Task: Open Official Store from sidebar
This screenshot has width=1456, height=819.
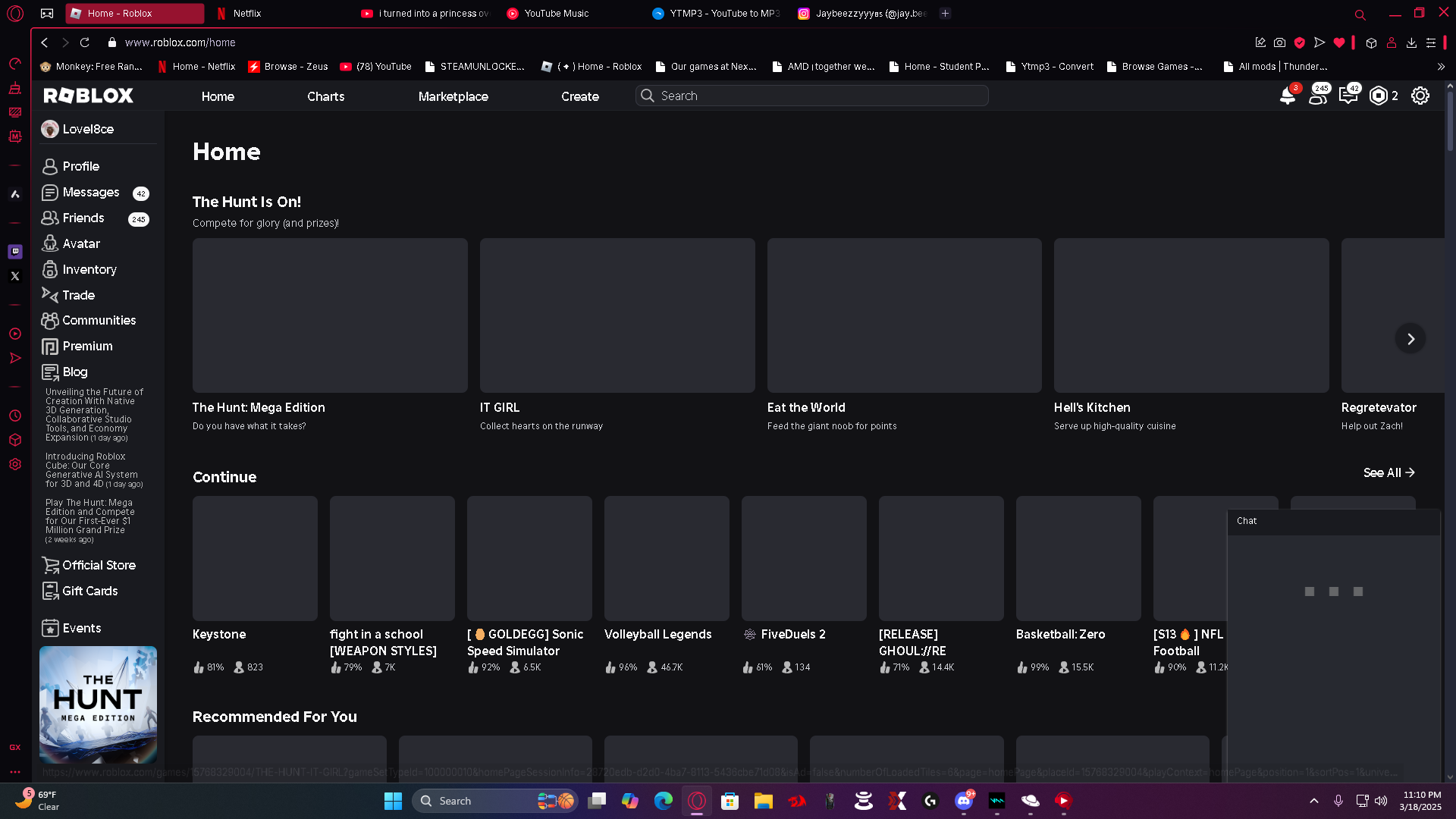Action: pyautogui.click(x=89, y=565)
